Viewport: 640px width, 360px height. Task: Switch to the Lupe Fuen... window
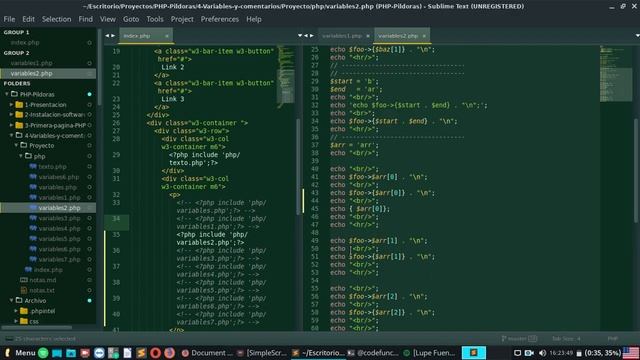click(429, 353)
